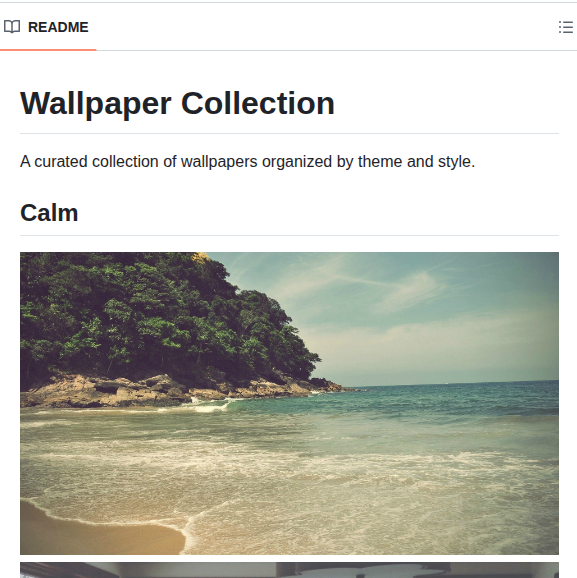Screen dimensions: 577x578
Task: Click the "Collection" word in the title
Action: point(258,104)
